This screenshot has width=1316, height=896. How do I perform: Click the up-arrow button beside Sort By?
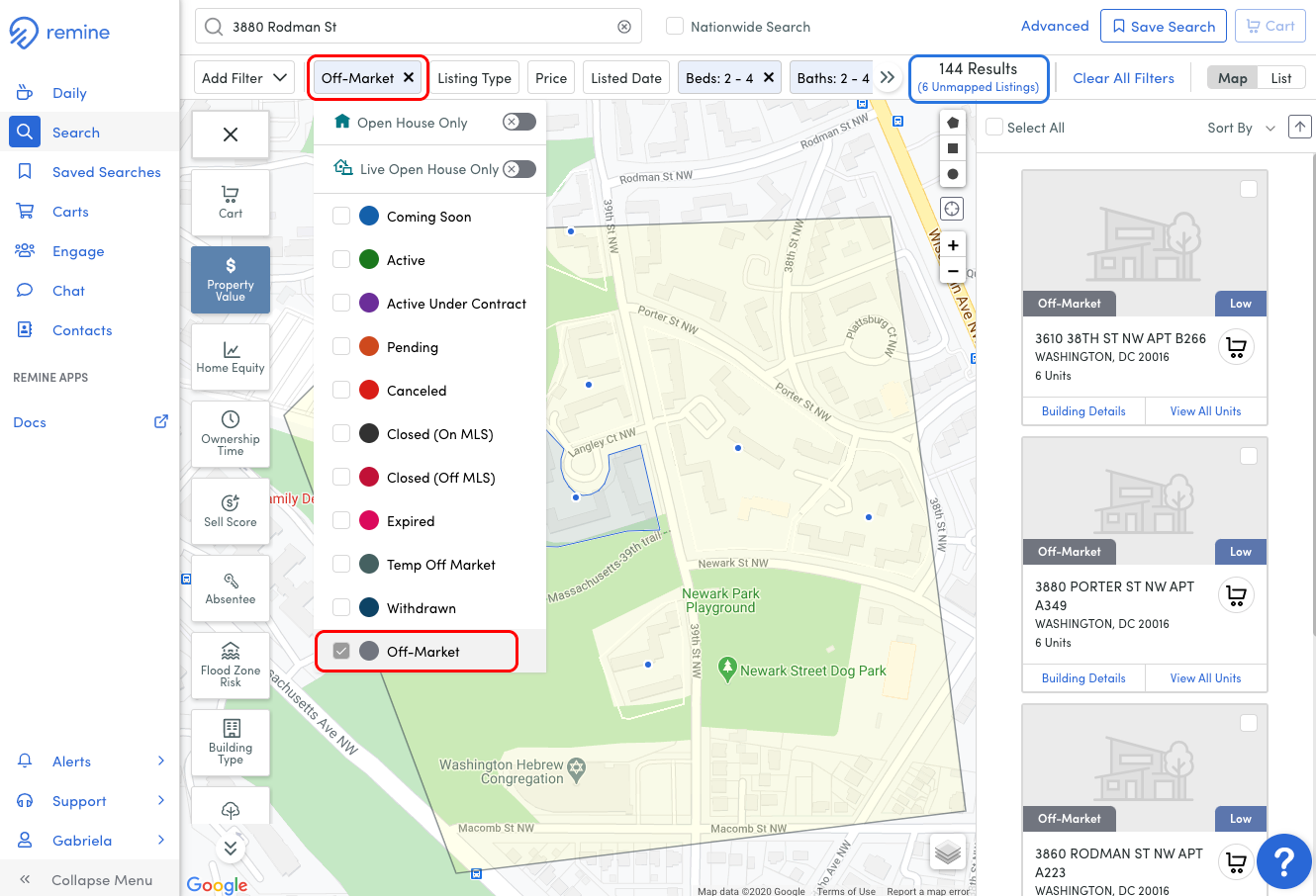tap(1300, 127)
